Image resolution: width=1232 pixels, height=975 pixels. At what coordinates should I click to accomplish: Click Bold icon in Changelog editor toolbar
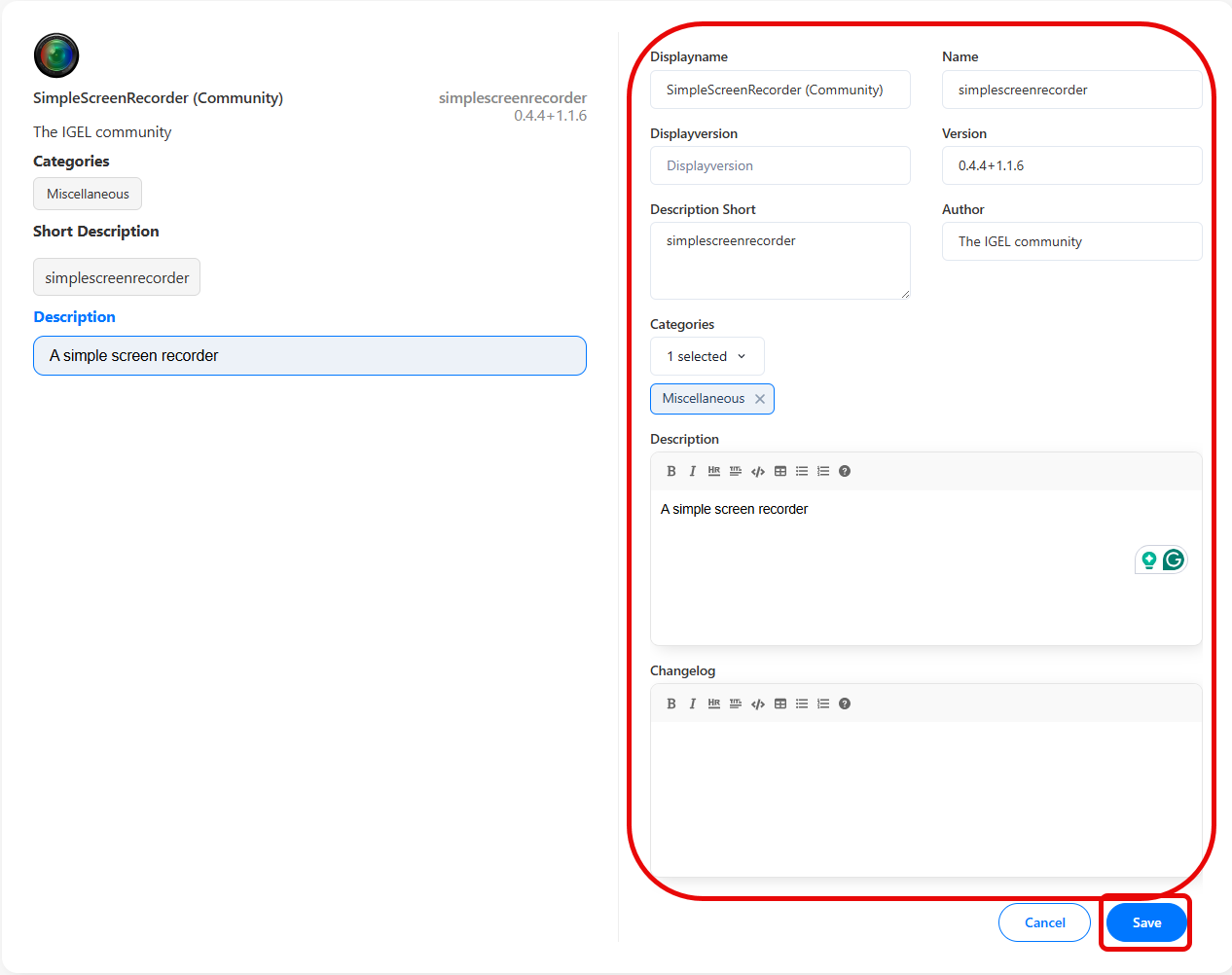671,704
